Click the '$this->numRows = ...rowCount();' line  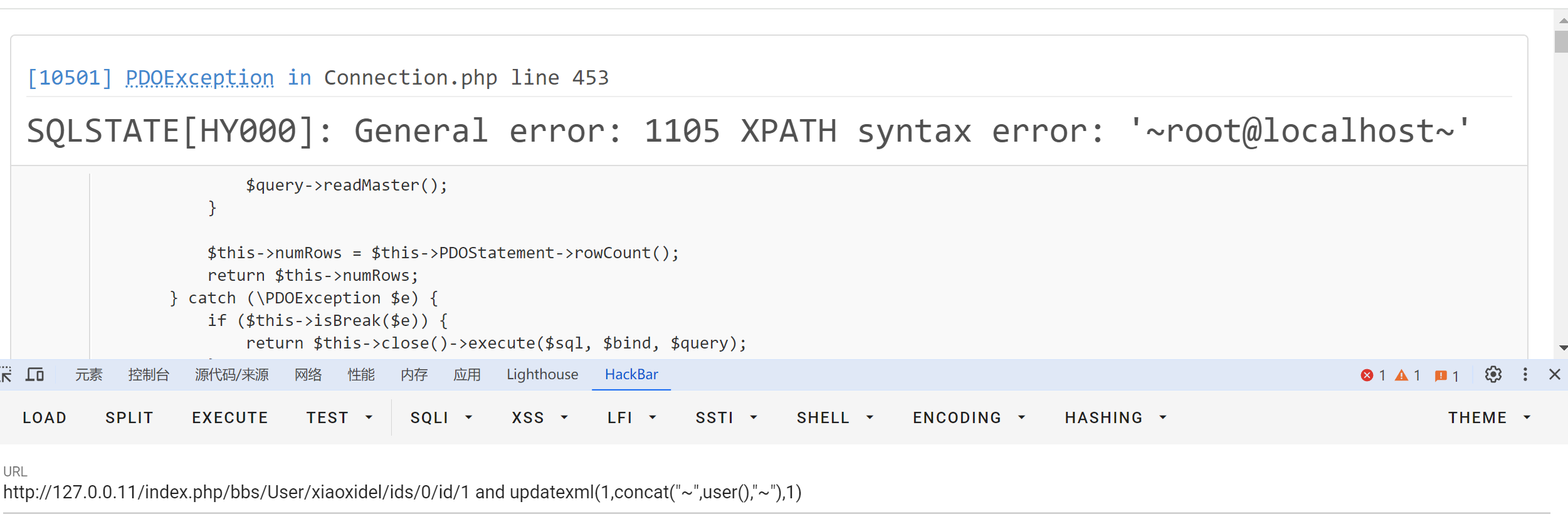[443, 253]
